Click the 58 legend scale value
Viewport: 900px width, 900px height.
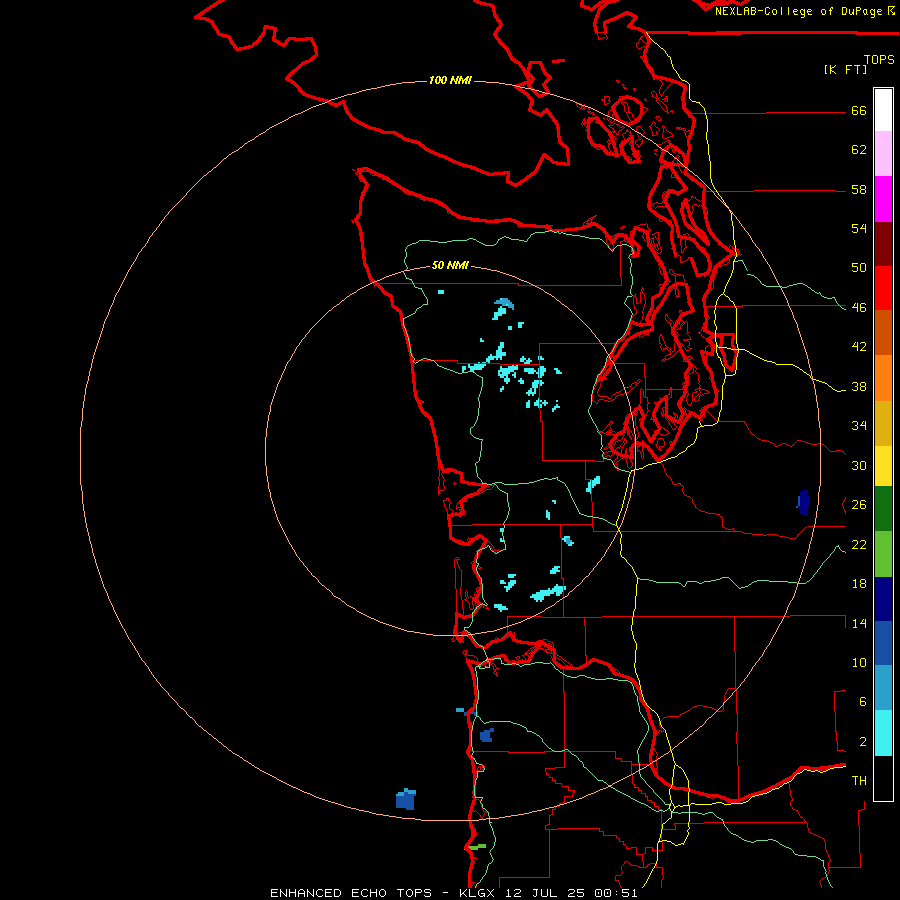859,189
